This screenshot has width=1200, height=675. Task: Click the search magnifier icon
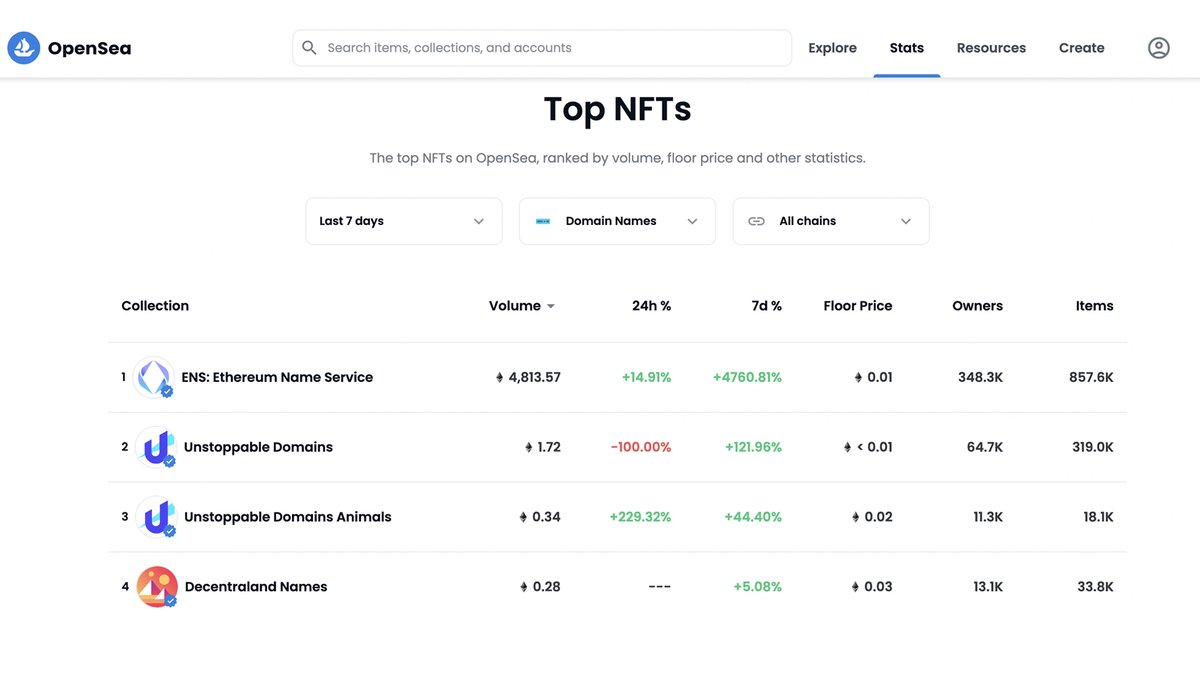pyautogui.click(x=309, y=47)
